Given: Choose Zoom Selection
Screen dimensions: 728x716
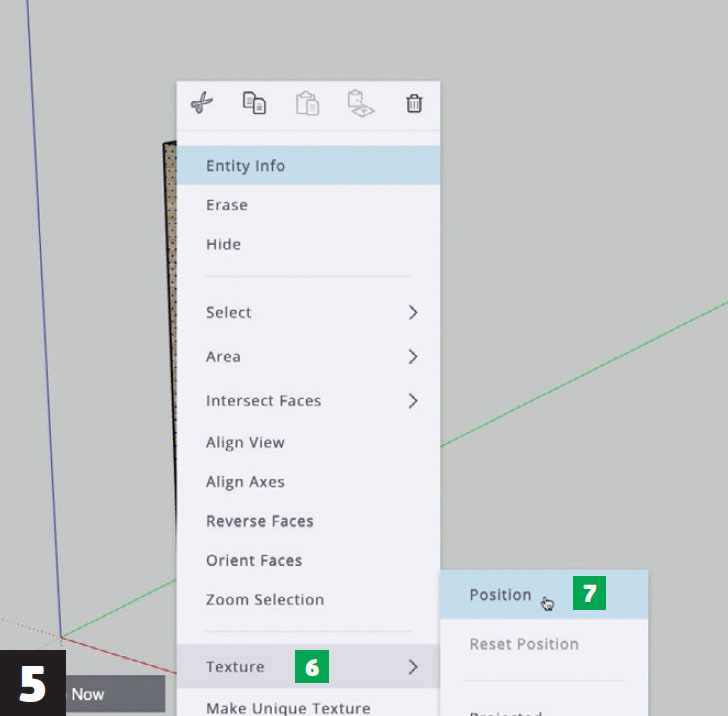Looking at the screenshot, I should pos(308,600).
